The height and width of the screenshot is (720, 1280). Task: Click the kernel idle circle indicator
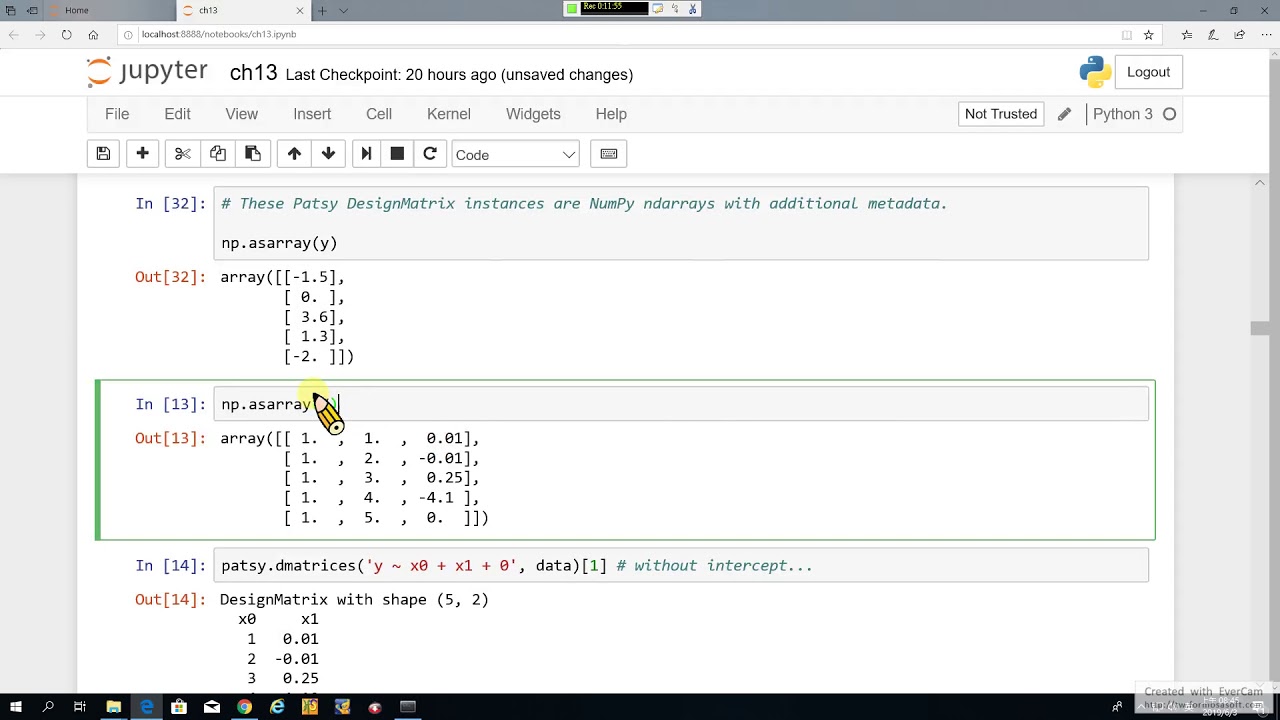pyautogui.click(x=1169, y=114)
